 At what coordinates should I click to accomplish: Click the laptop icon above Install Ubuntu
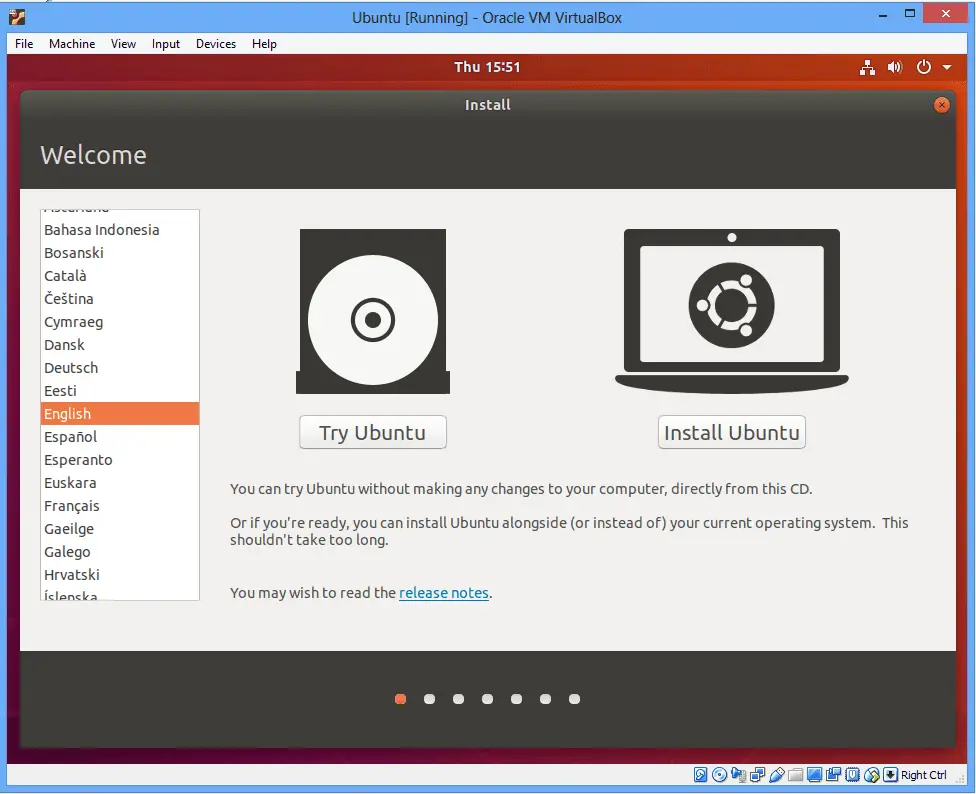pos(732,311)
